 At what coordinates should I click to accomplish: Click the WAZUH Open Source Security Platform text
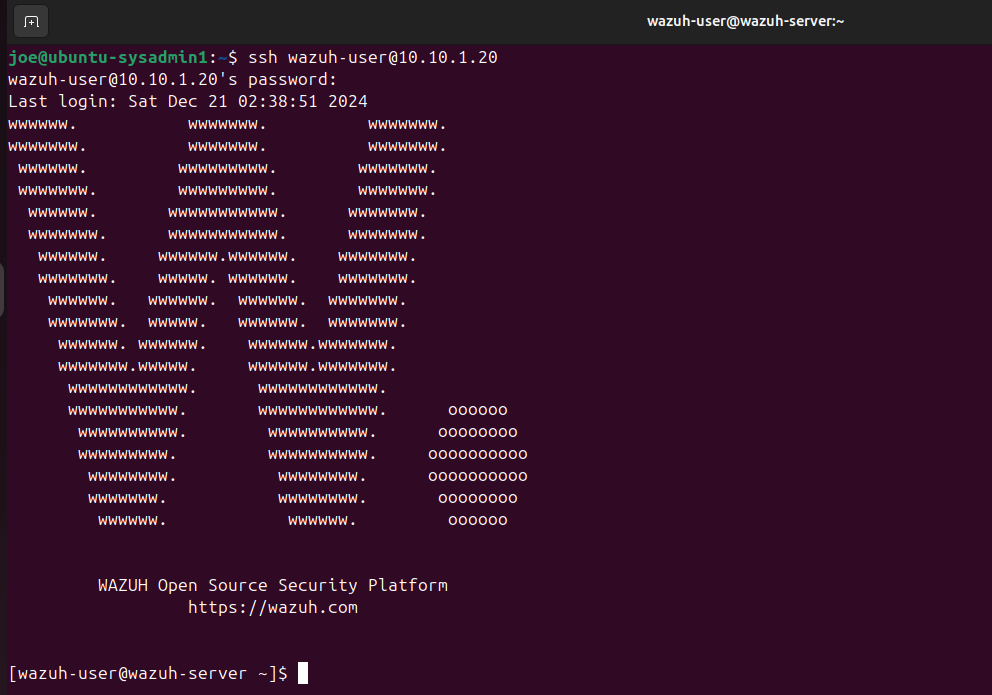[272, 585]
